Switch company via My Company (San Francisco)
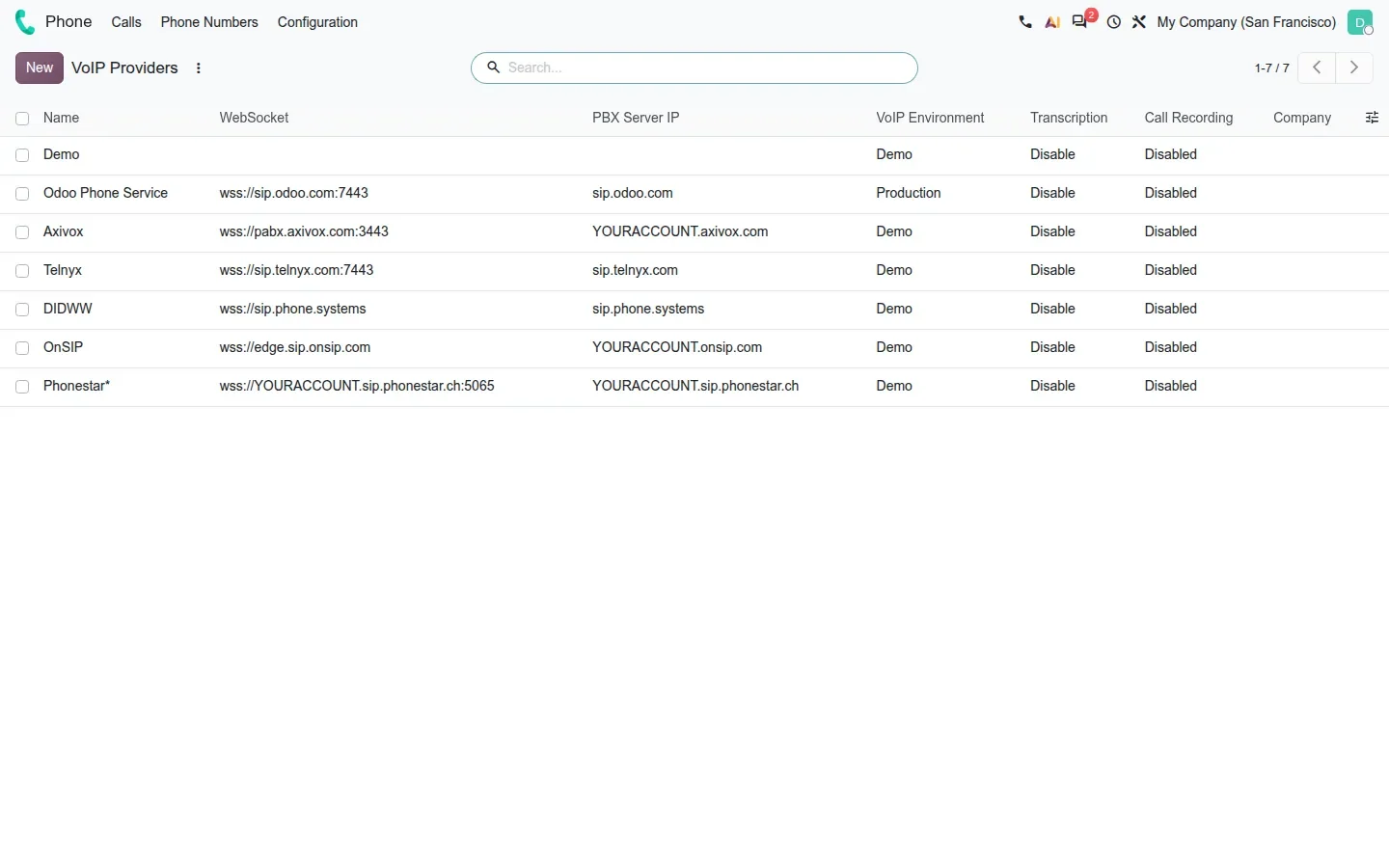This screenshot has height=868, width=1389. (x=1246, y=22)
